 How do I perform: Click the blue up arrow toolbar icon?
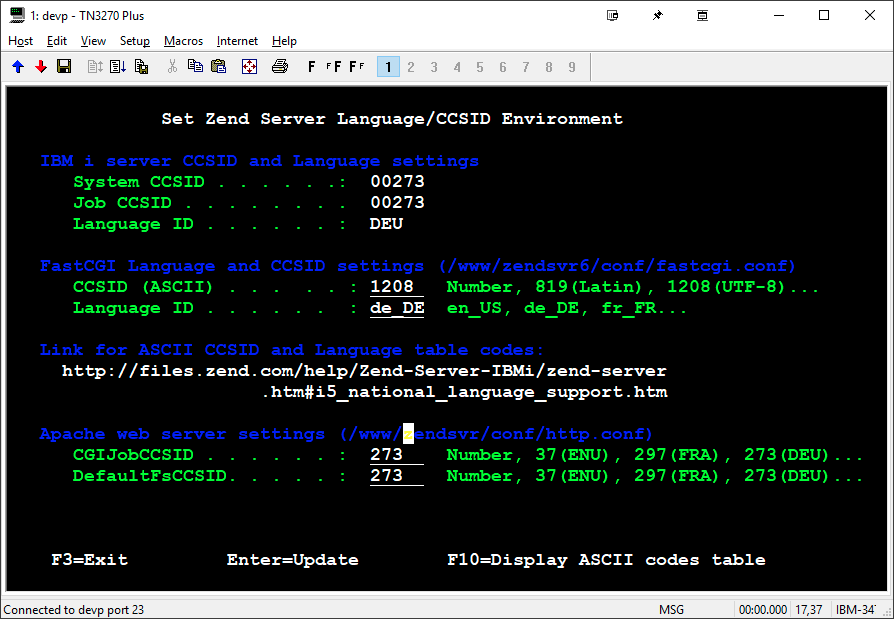[18, 67]
